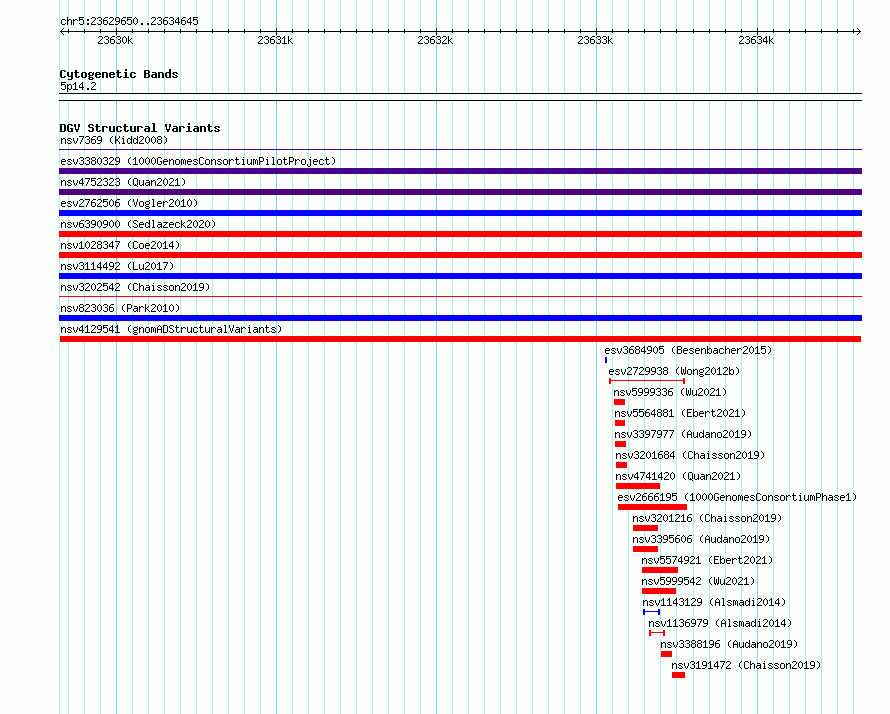
Task: Click the nsv5999542 (Wu2021) label
Action: tap(698, 581)
